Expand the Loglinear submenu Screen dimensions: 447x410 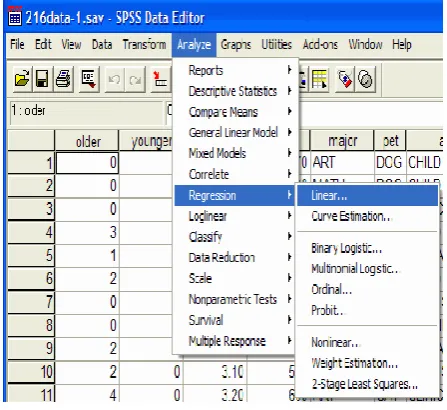(234, 216)
